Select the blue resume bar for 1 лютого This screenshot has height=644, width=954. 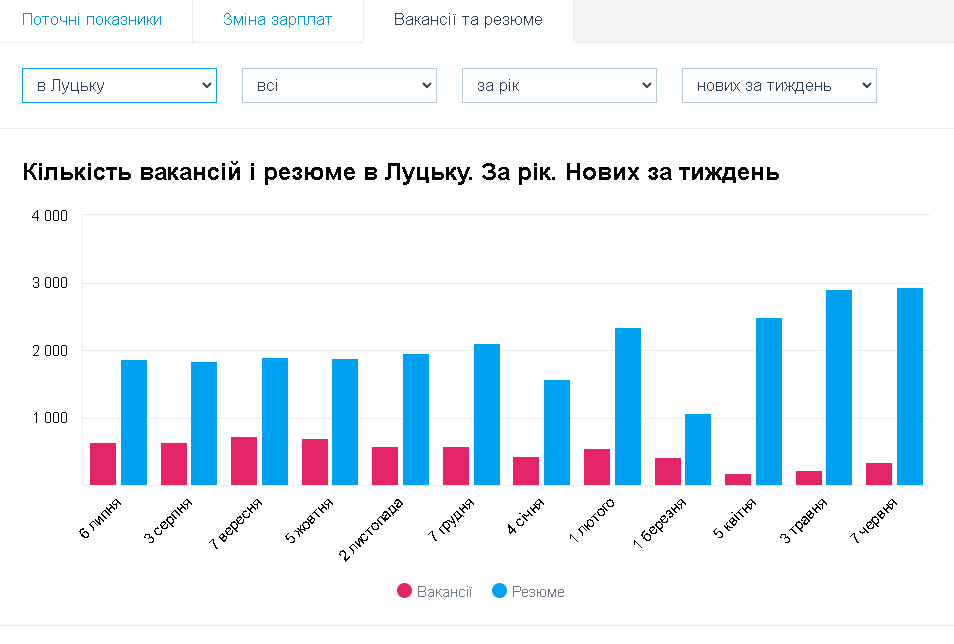(628, 407)
